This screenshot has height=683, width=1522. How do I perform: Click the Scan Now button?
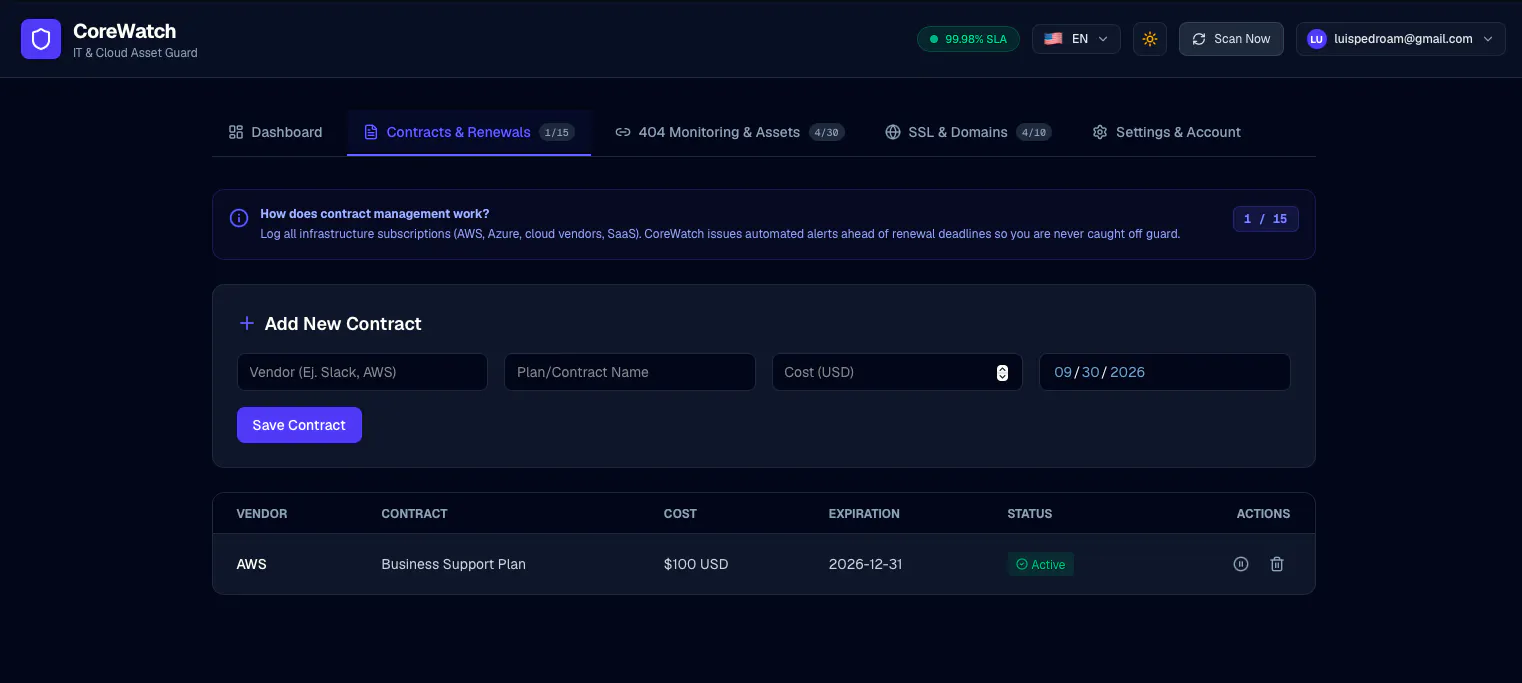[1231, 39]
